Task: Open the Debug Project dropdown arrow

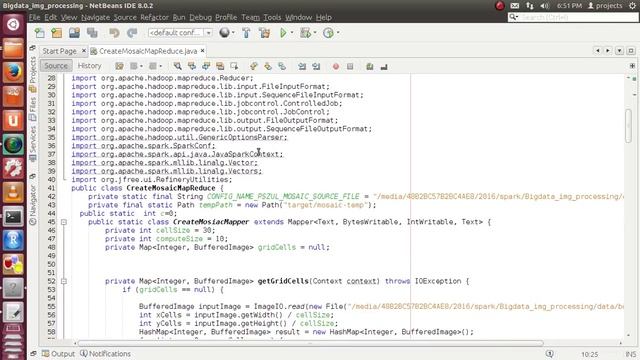Action: pyautogui.click(x=315, y=33)
